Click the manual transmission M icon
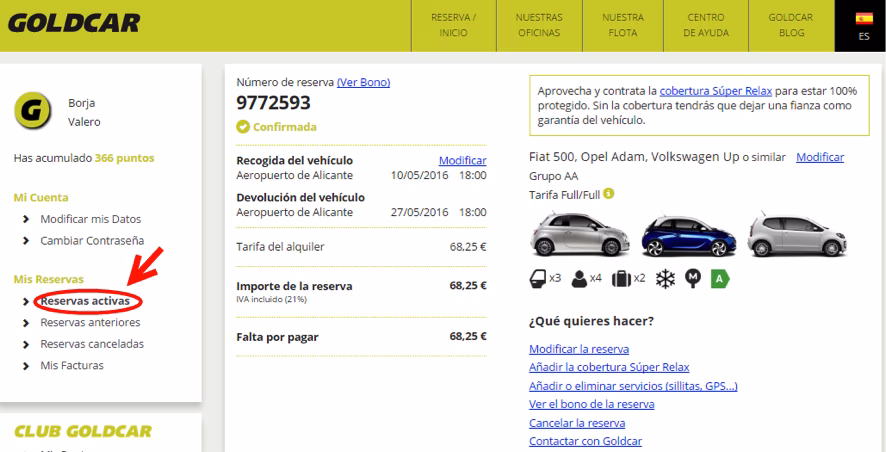This screenshot has width=886, height=452. (x=693, y=279)
